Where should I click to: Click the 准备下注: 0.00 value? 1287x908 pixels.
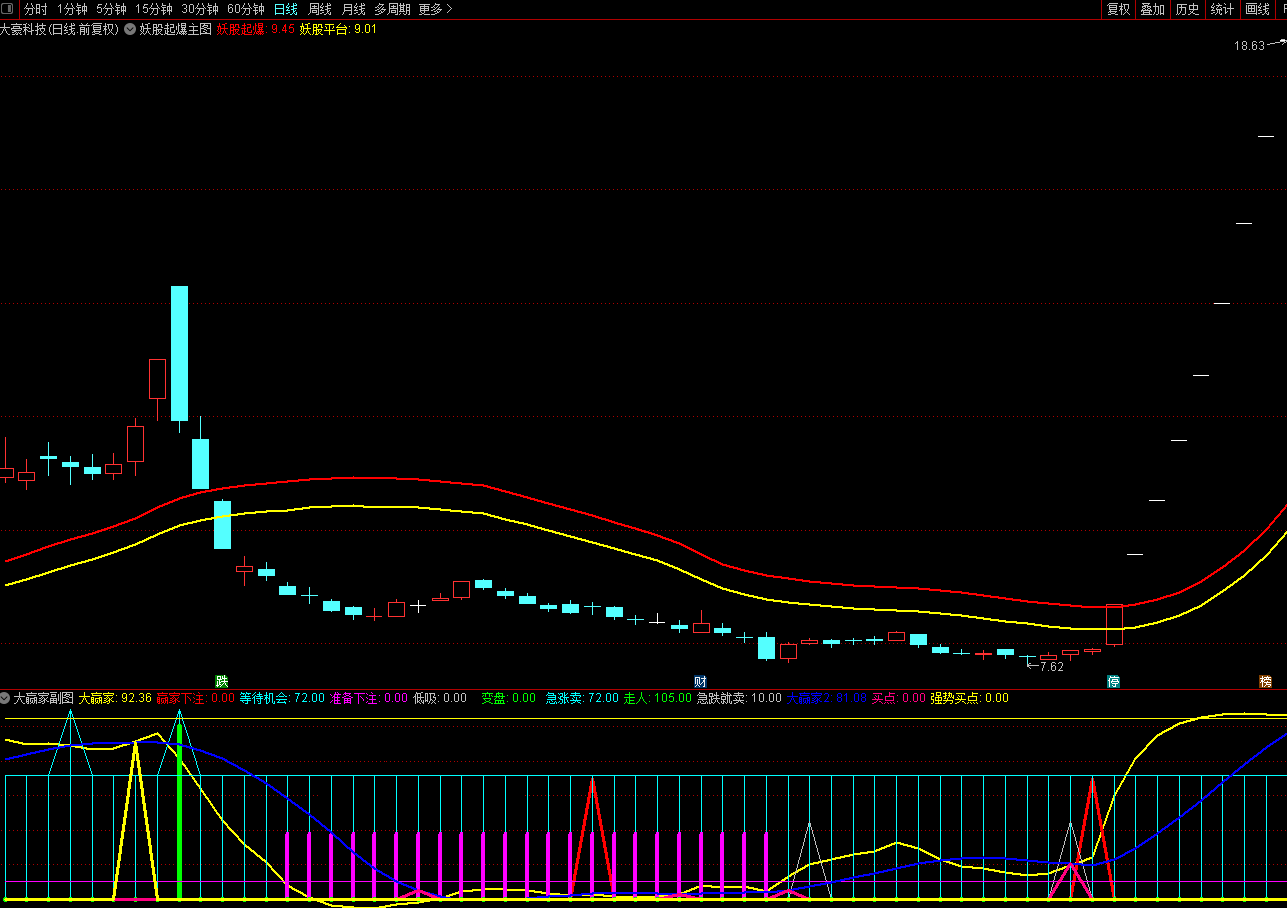[x=369, y=697]
